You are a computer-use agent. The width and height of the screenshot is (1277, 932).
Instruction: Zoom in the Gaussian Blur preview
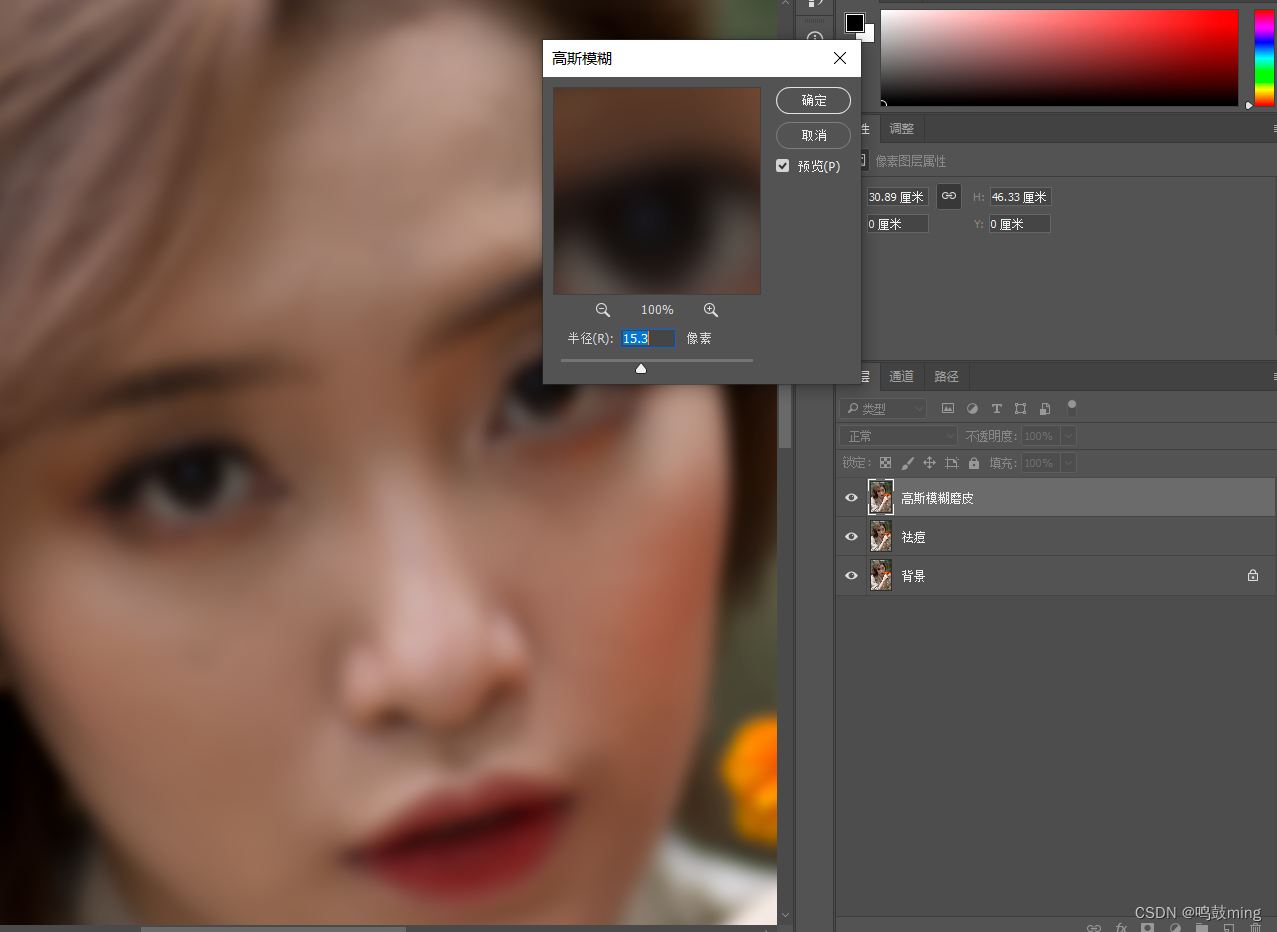[x=711, y=310]
